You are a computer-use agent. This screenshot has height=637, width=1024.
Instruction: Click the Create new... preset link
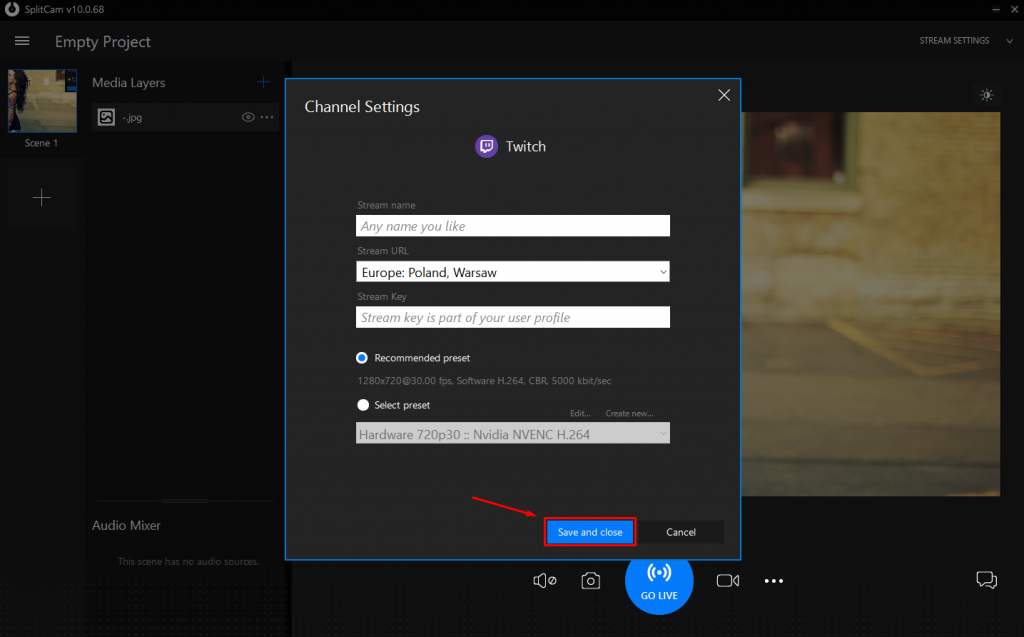click(x=629, y=414)
